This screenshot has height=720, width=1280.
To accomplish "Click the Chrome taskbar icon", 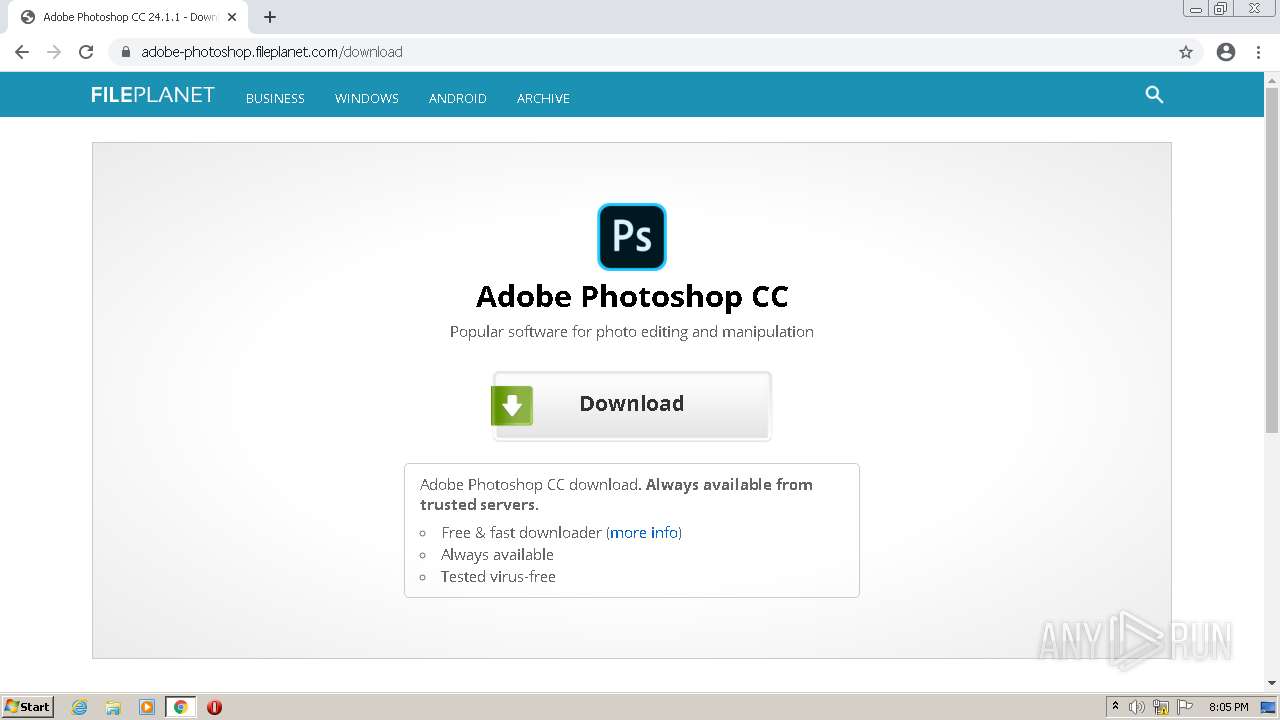I will (181, 707).
